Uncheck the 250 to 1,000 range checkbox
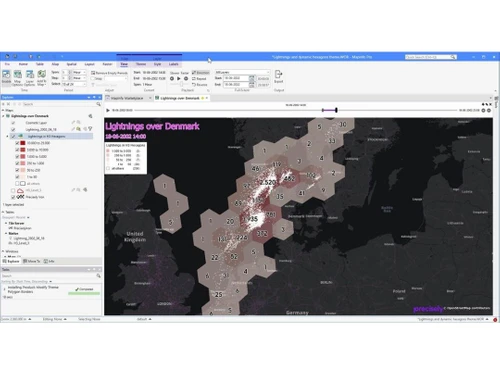 point(17,163)
